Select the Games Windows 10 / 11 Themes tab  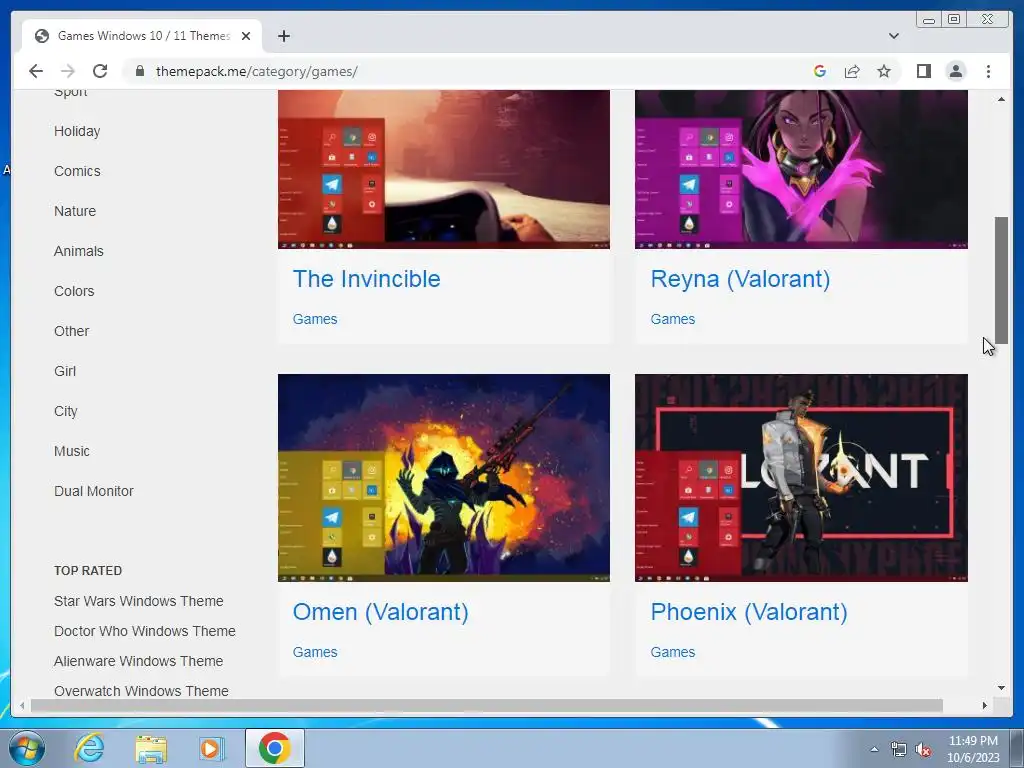point(142,36)
